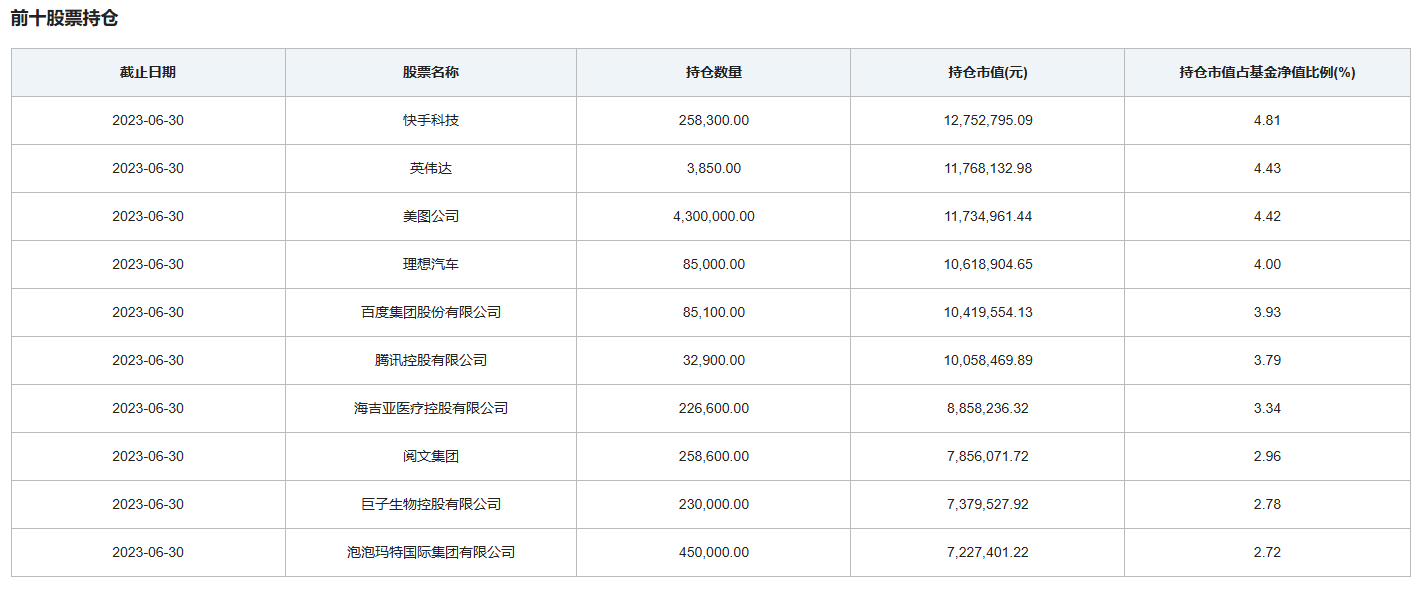Click the 7,227,401.22 market value cell

(x=988, y=553)
